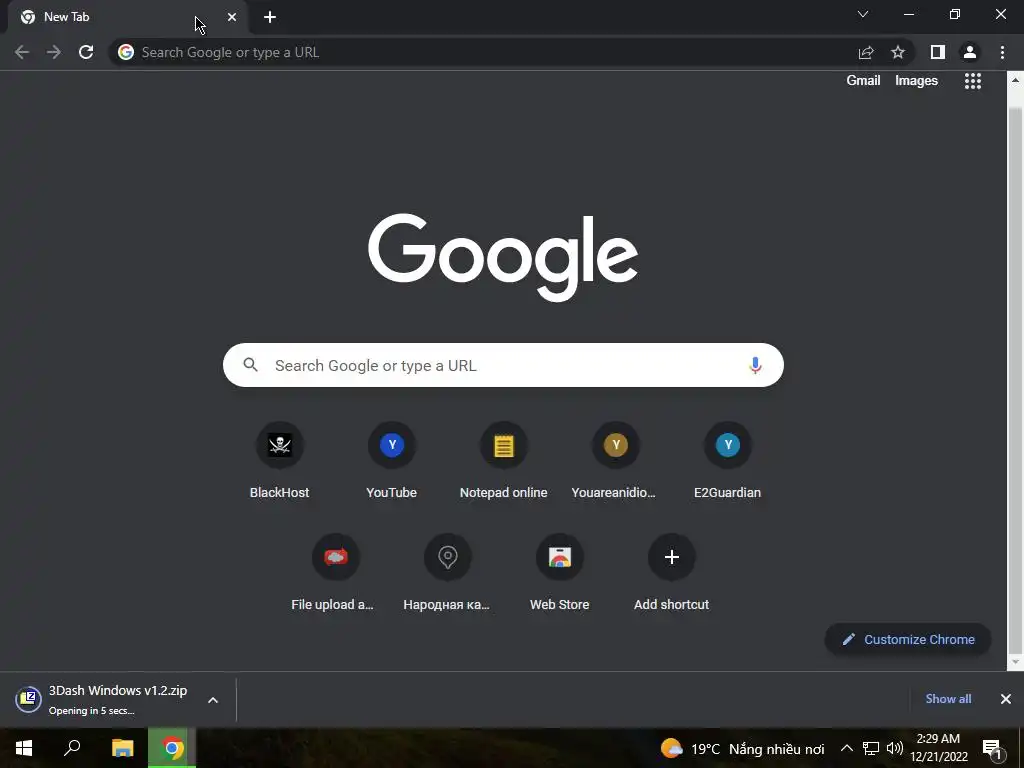Reload the page with the refresh icon
1024x768 pixels.
coord(86,52)
